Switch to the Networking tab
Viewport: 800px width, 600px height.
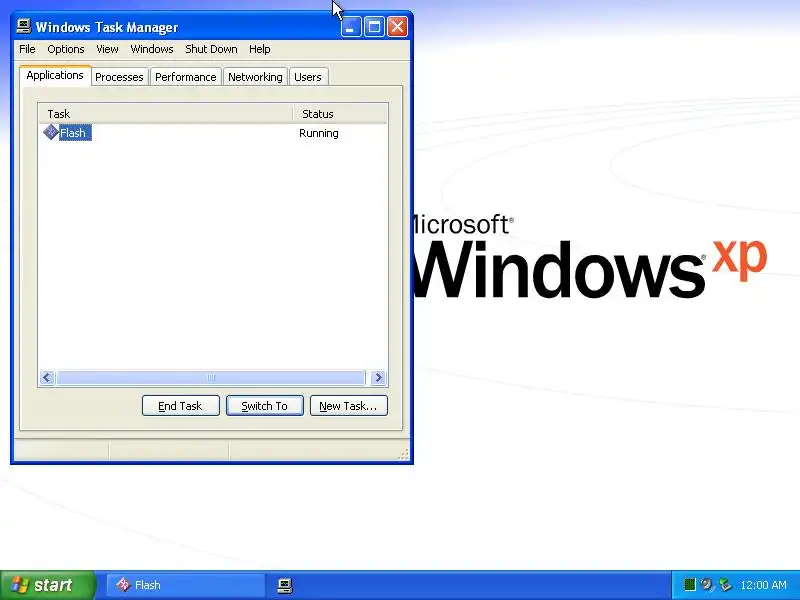pos(255,77)
